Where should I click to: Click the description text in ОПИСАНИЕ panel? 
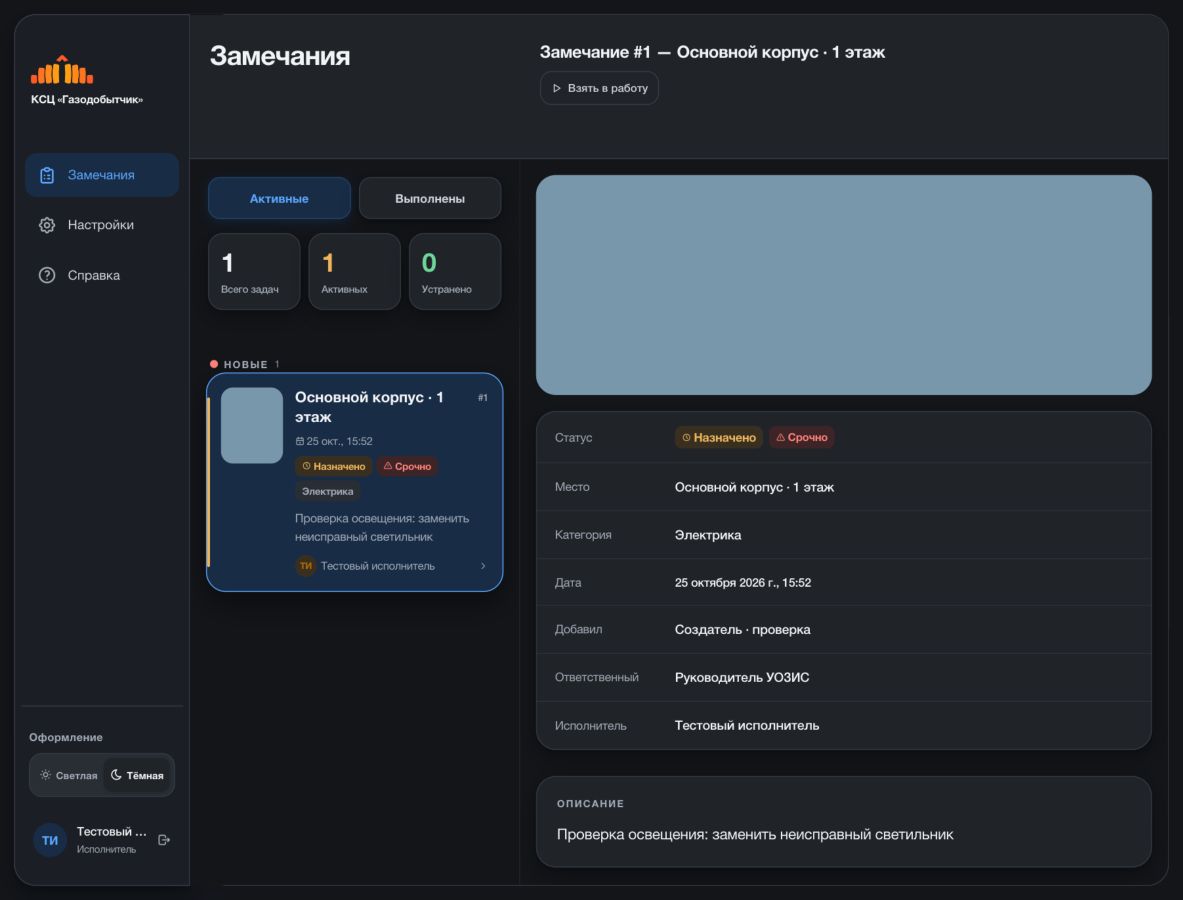[755, 834]
